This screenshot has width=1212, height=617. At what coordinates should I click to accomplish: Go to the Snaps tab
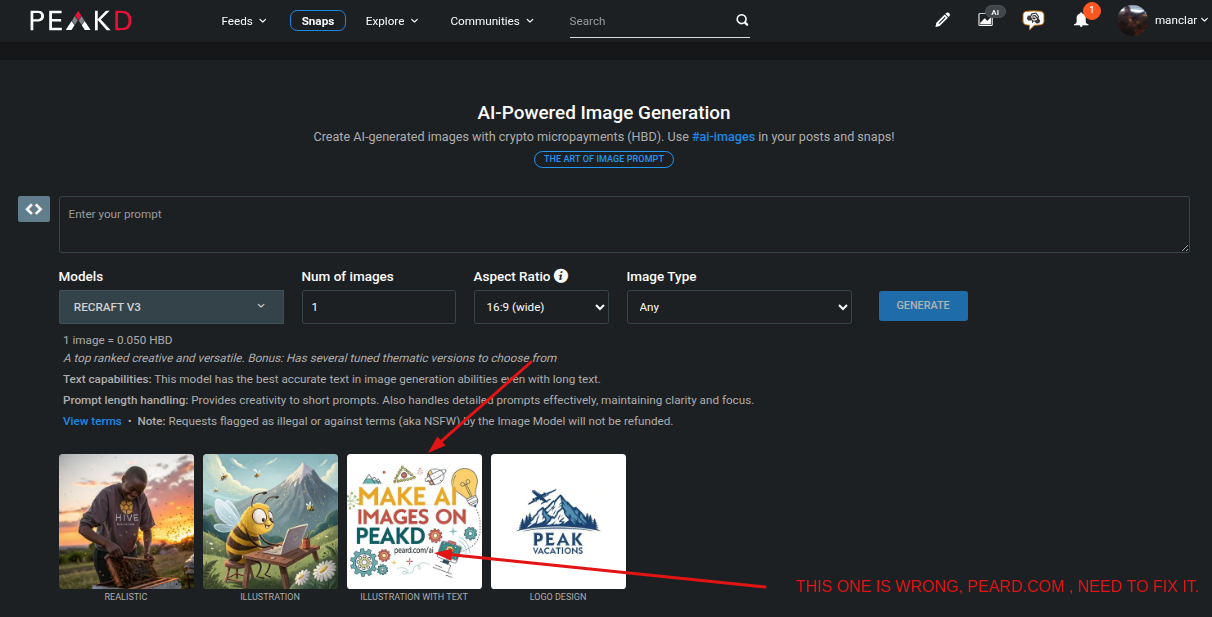coord(318,21)
